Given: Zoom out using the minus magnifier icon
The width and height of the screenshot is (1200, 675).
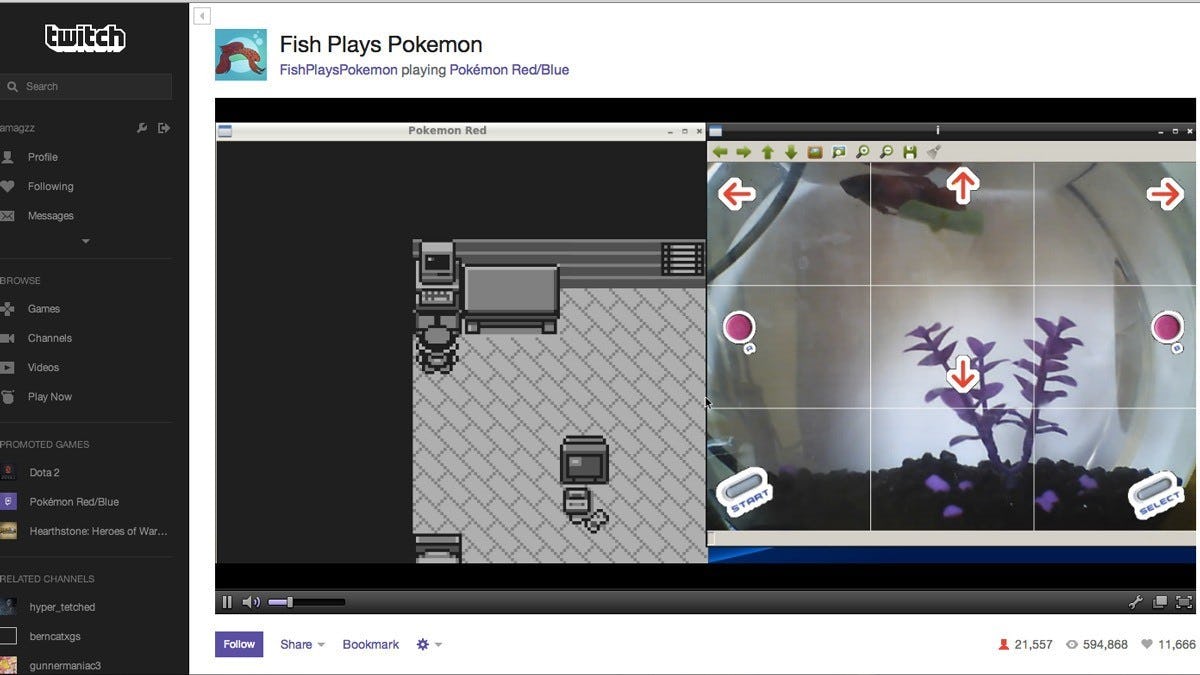Looking at the screenshot, I should coord(887,152).
